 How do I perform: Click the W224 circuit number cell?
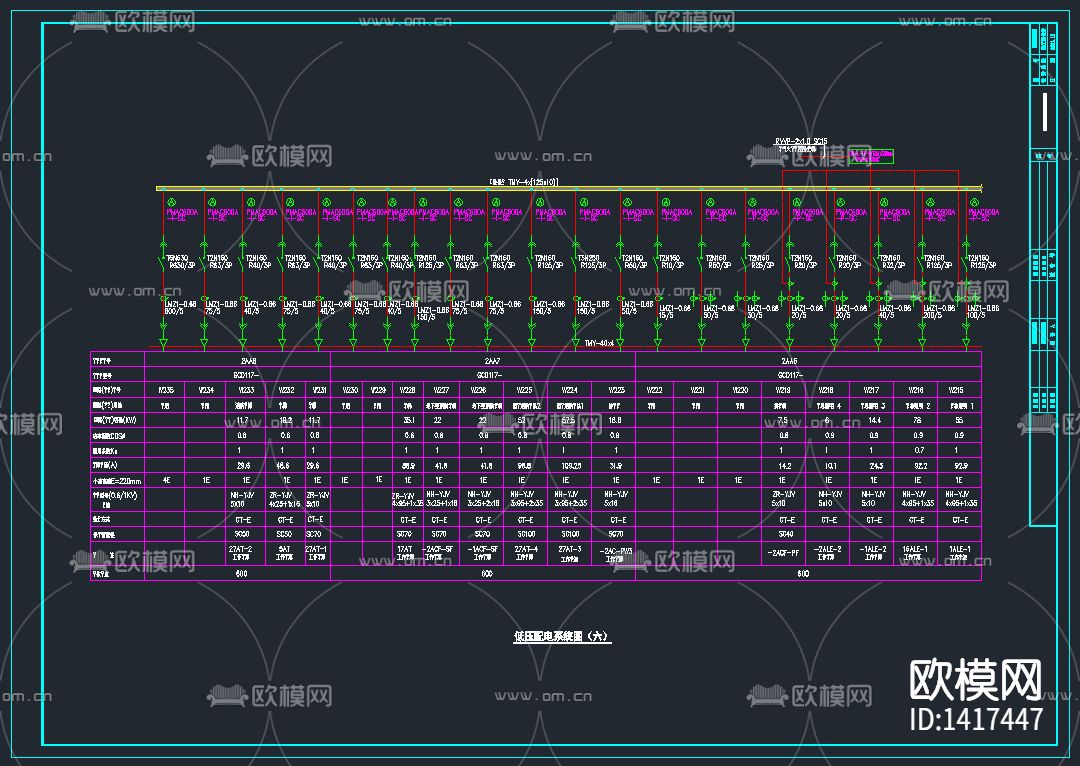click(569, 389)
